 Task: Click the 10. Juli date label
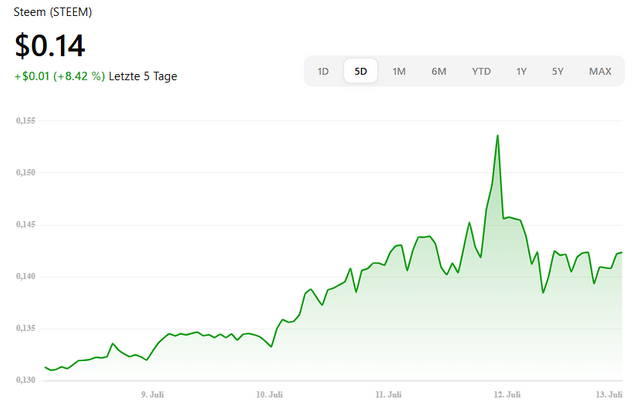coord(269,395)
